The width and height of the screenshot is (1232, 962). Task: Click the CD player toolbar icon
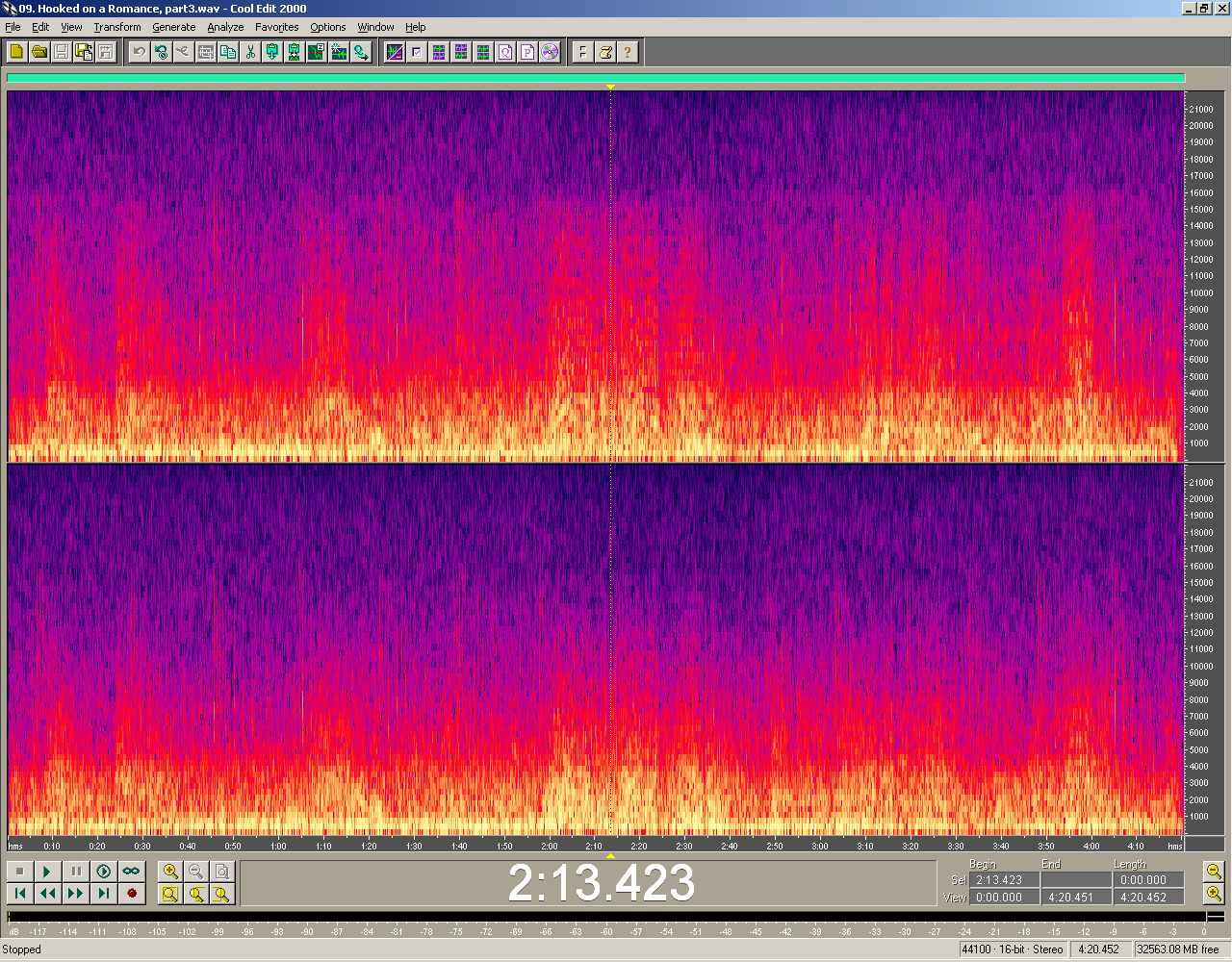click(x=550, y=52)
